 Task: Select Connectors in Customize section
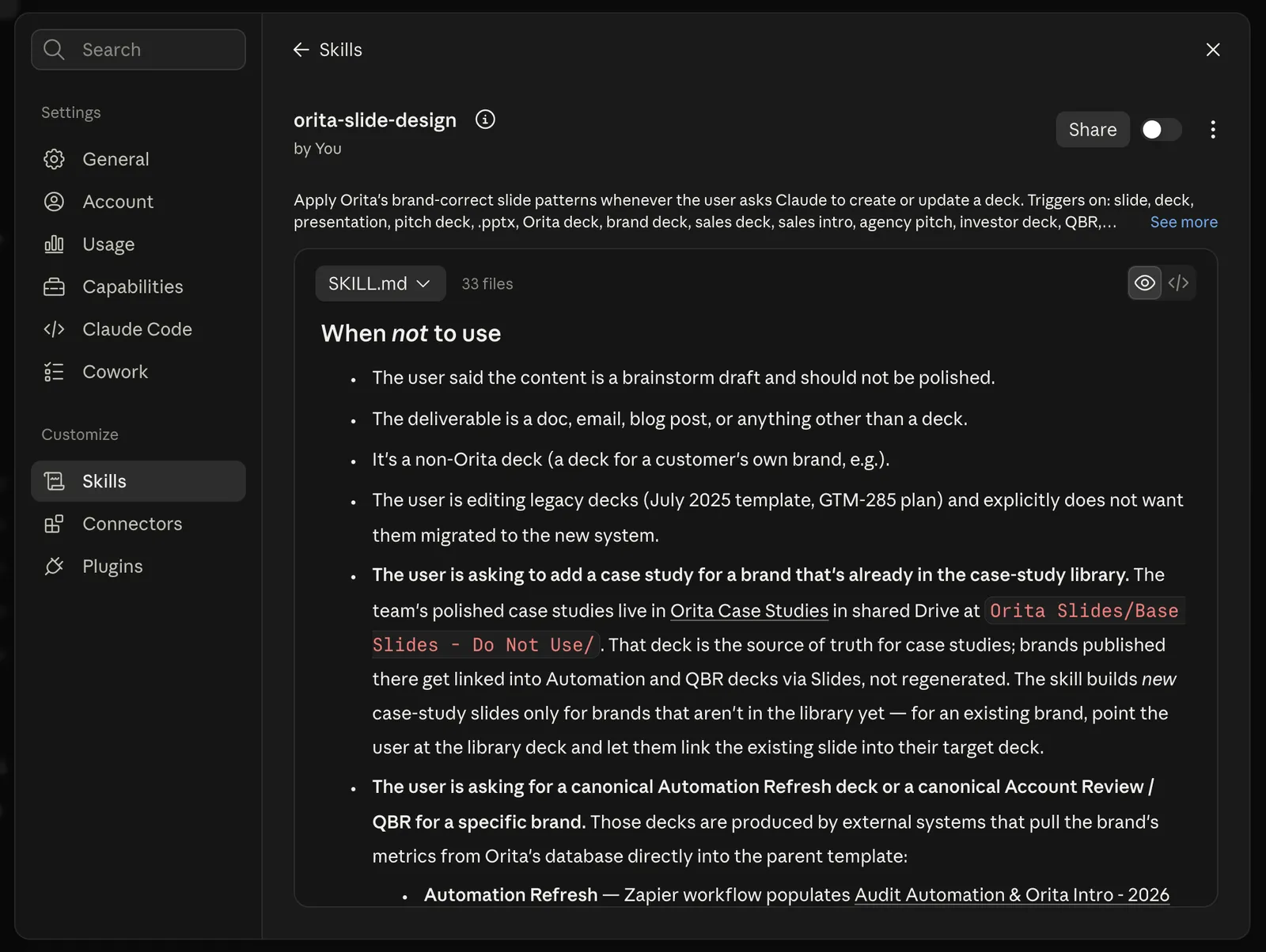[x=138, y=524]
